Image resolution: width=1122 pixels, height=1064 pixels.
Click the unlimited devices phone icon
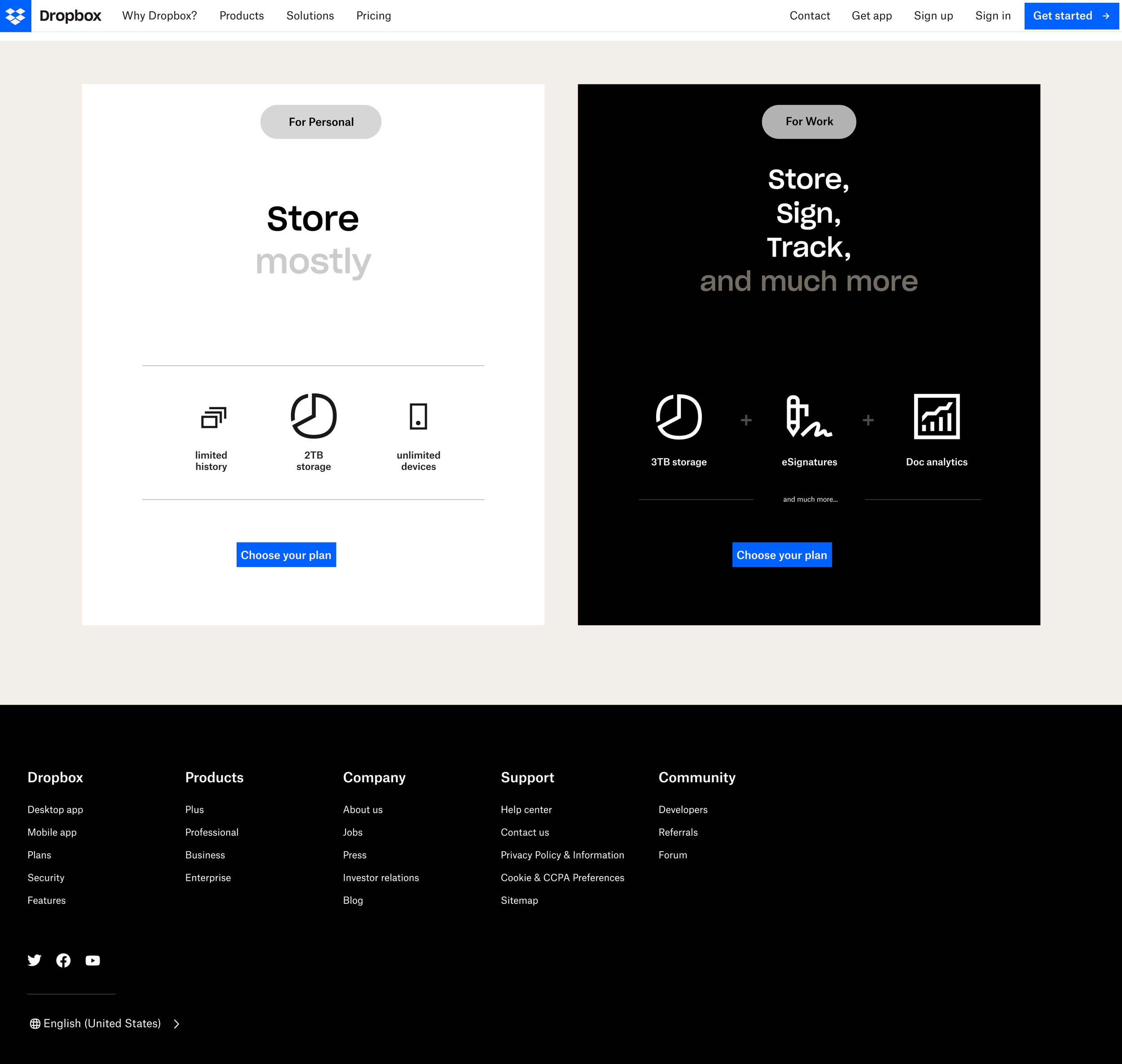[419, 416]
